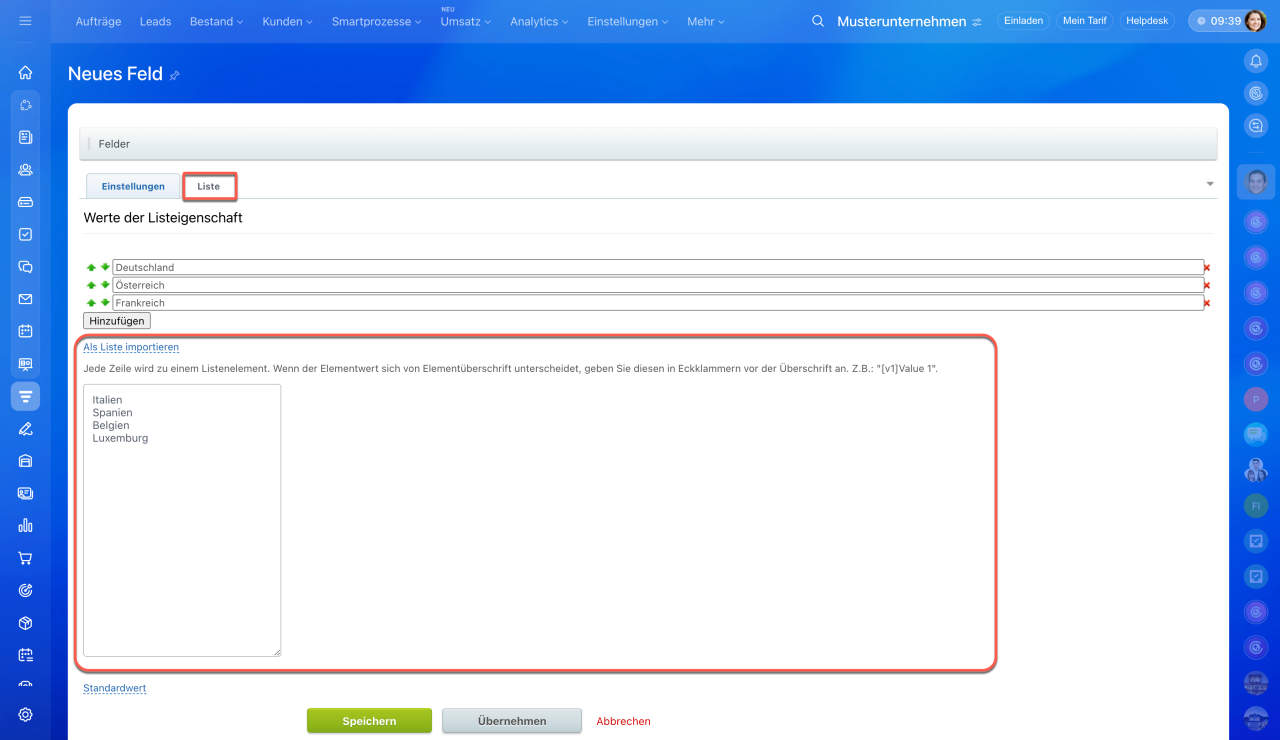This screenshot has height=740, width=1280.
Task: Expand the Bestand menu
Action: pos(216,21)
